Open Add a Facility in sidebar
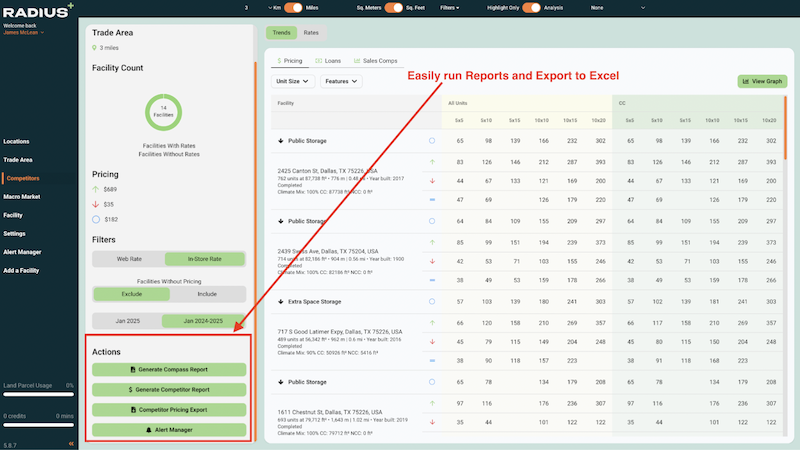 21,270
